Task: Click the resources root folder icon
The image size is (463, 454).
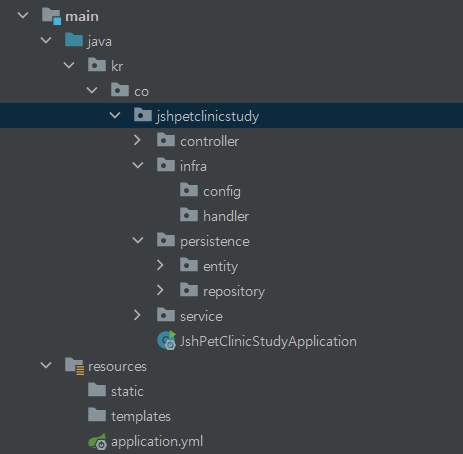Action: pos(75,366)
